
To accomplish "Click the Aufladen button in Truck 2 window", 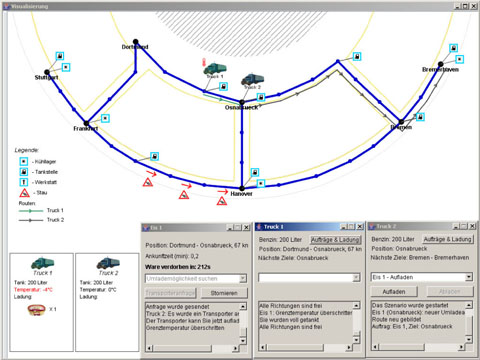I will [x=394, y=292].
